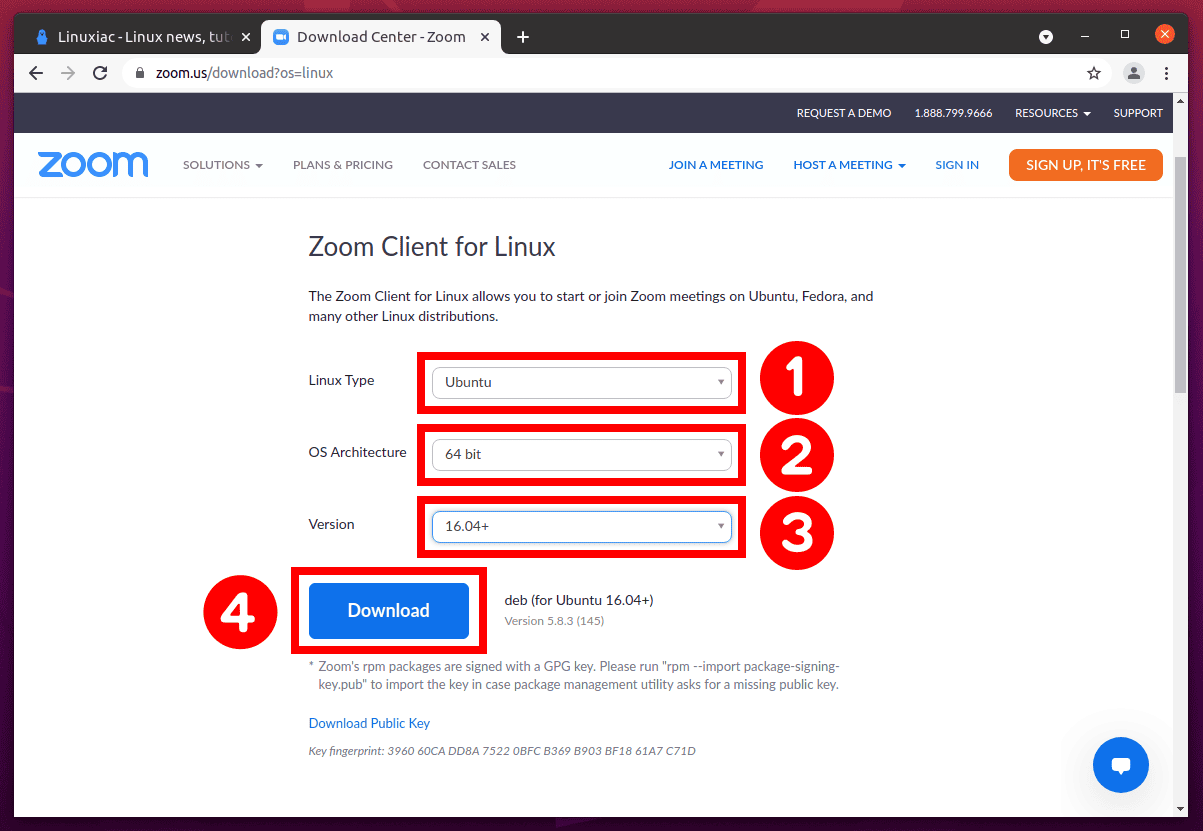Viewport: 1203px width, 831px height.
Task: Click the Download Public Key link
Action: pos(369,723)
